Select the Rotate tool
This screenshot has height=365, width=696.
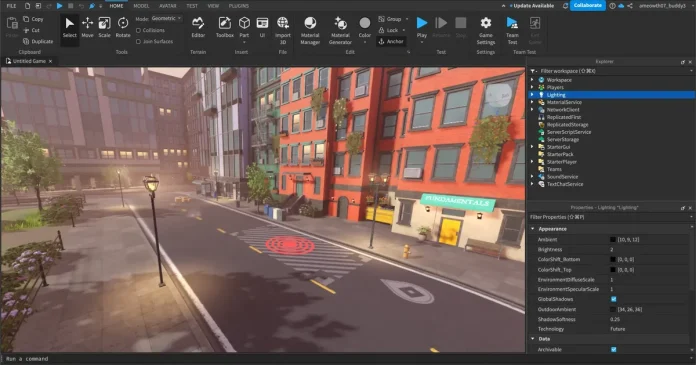[123, 28]
